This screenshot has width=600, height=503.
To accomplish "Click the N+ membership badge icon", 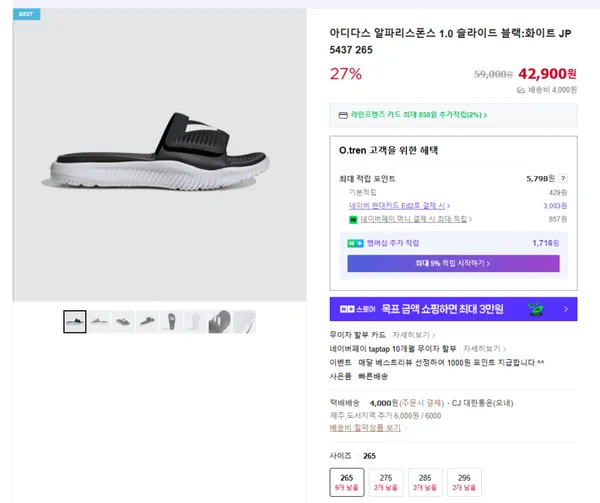I will (353, 243).
